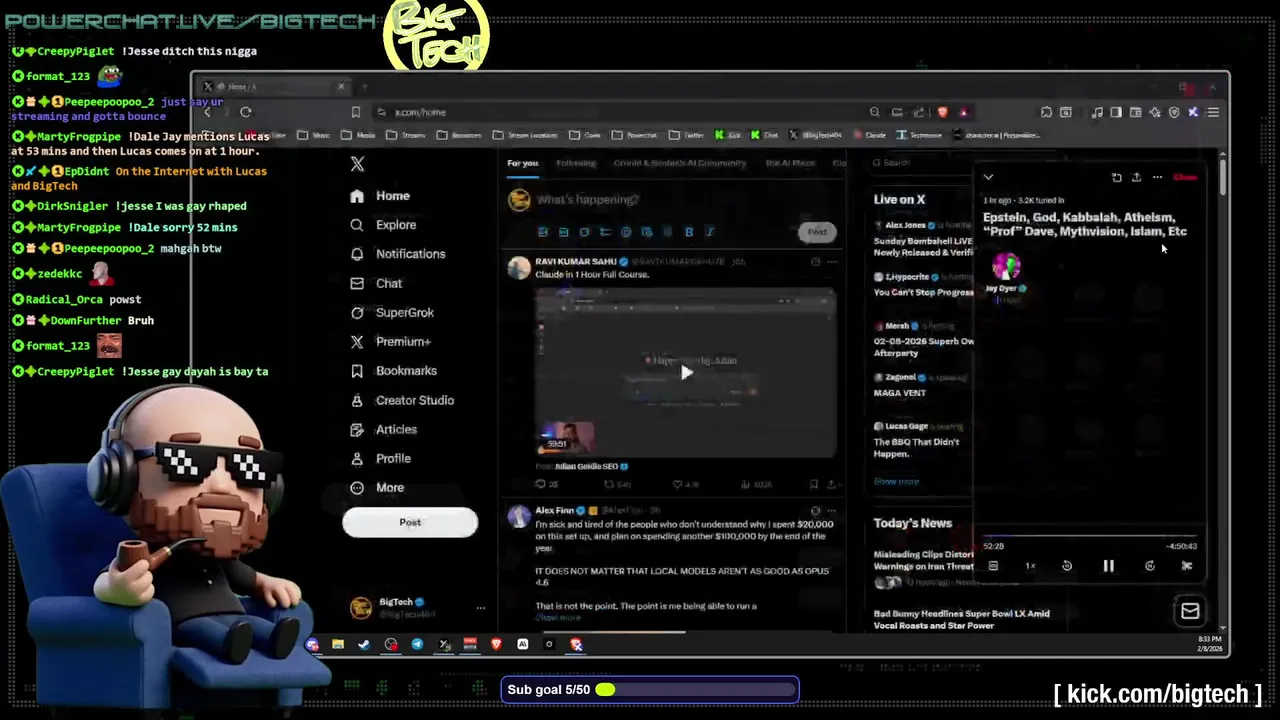Open the Kick bookmark in bookmarks bar
Image resolution: width=1280 pixels, height=720 pixels.
pos(729,135)
